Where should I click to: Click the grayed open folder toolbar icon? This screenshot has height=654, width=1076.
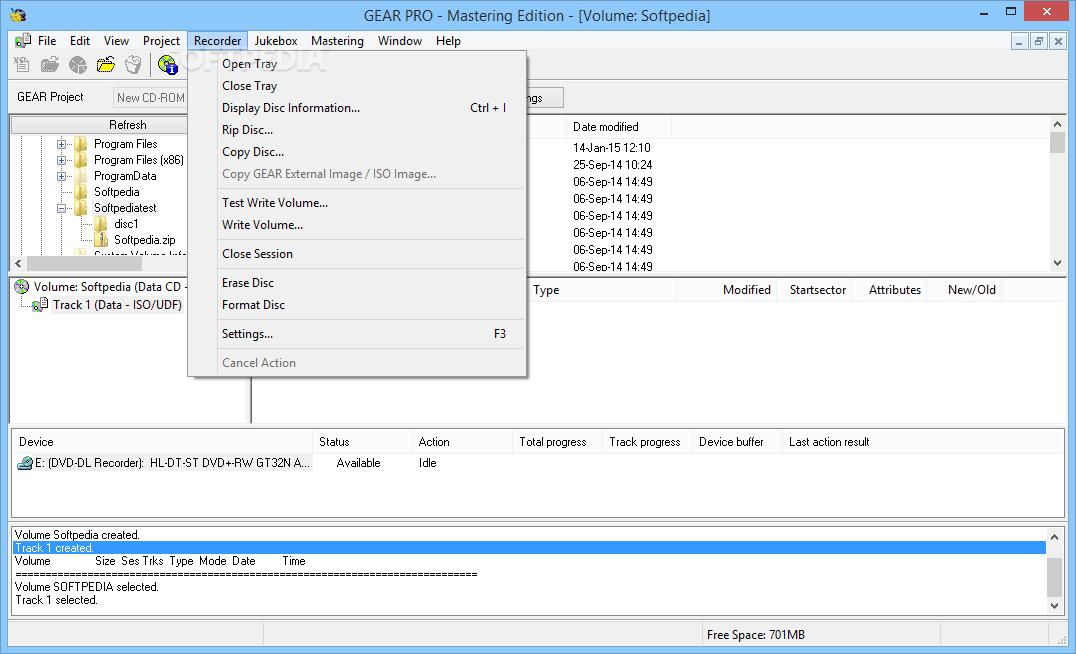coord(49,65)
